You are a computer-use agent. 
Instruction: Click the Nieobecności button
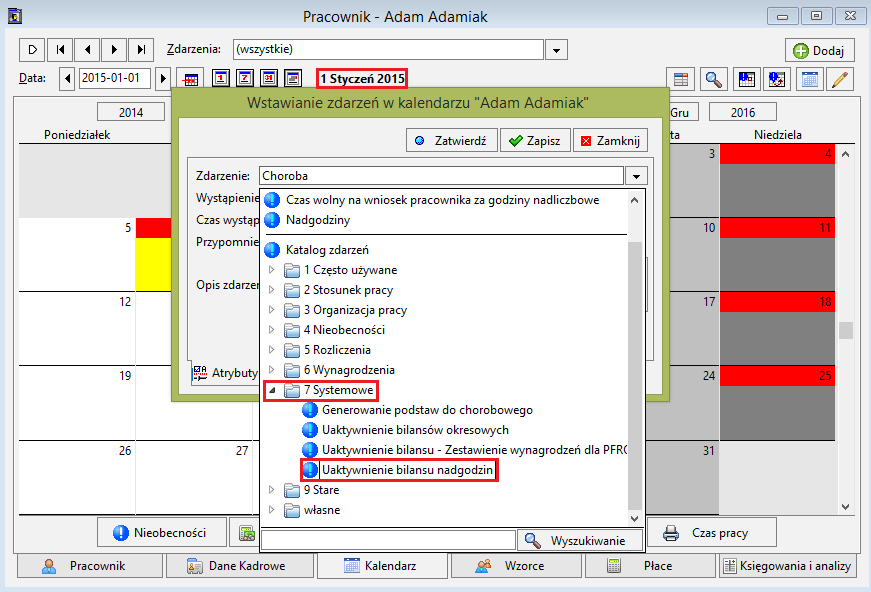(162, 533)
